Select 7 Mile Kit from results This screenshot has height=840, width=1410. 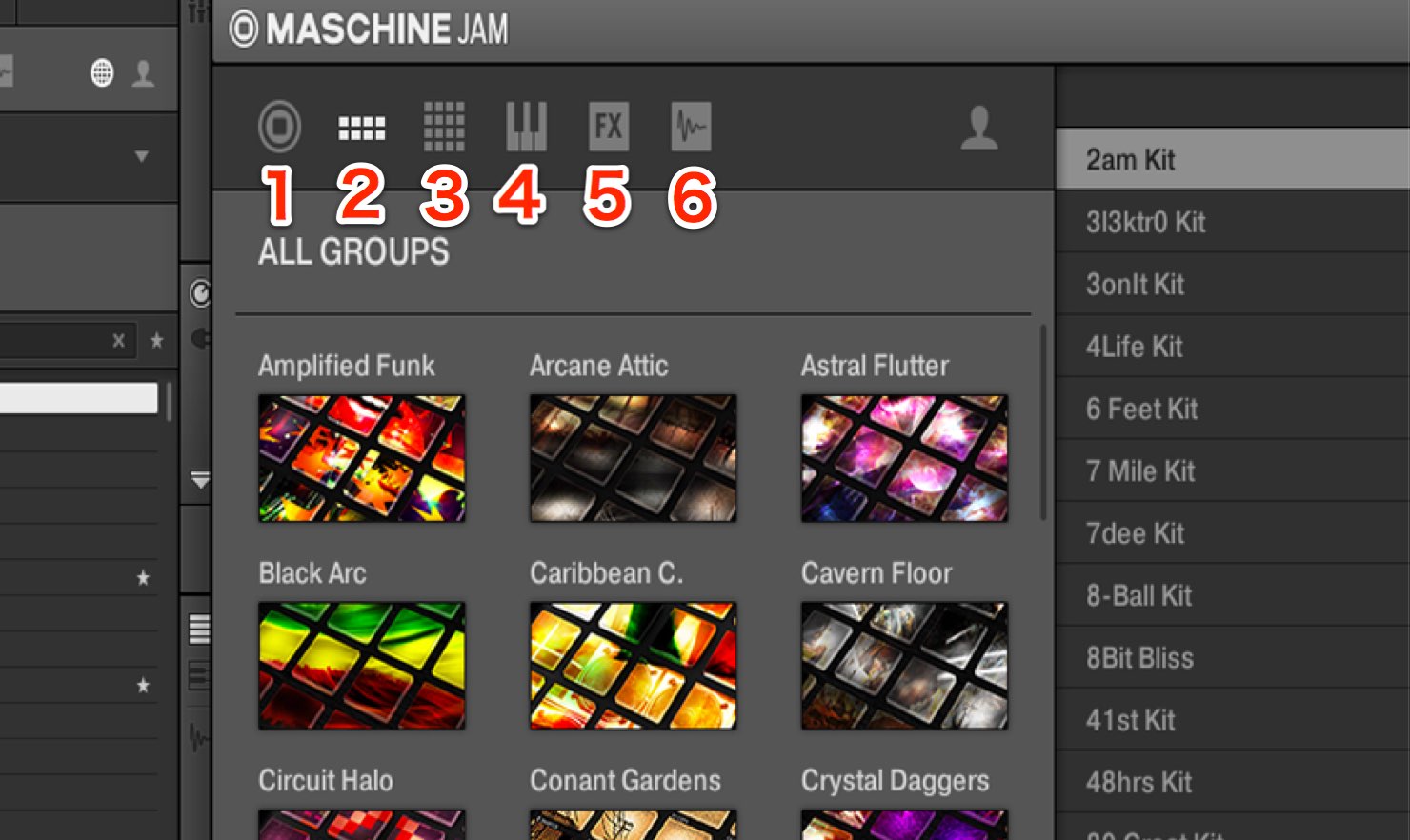pos(1233,470)
